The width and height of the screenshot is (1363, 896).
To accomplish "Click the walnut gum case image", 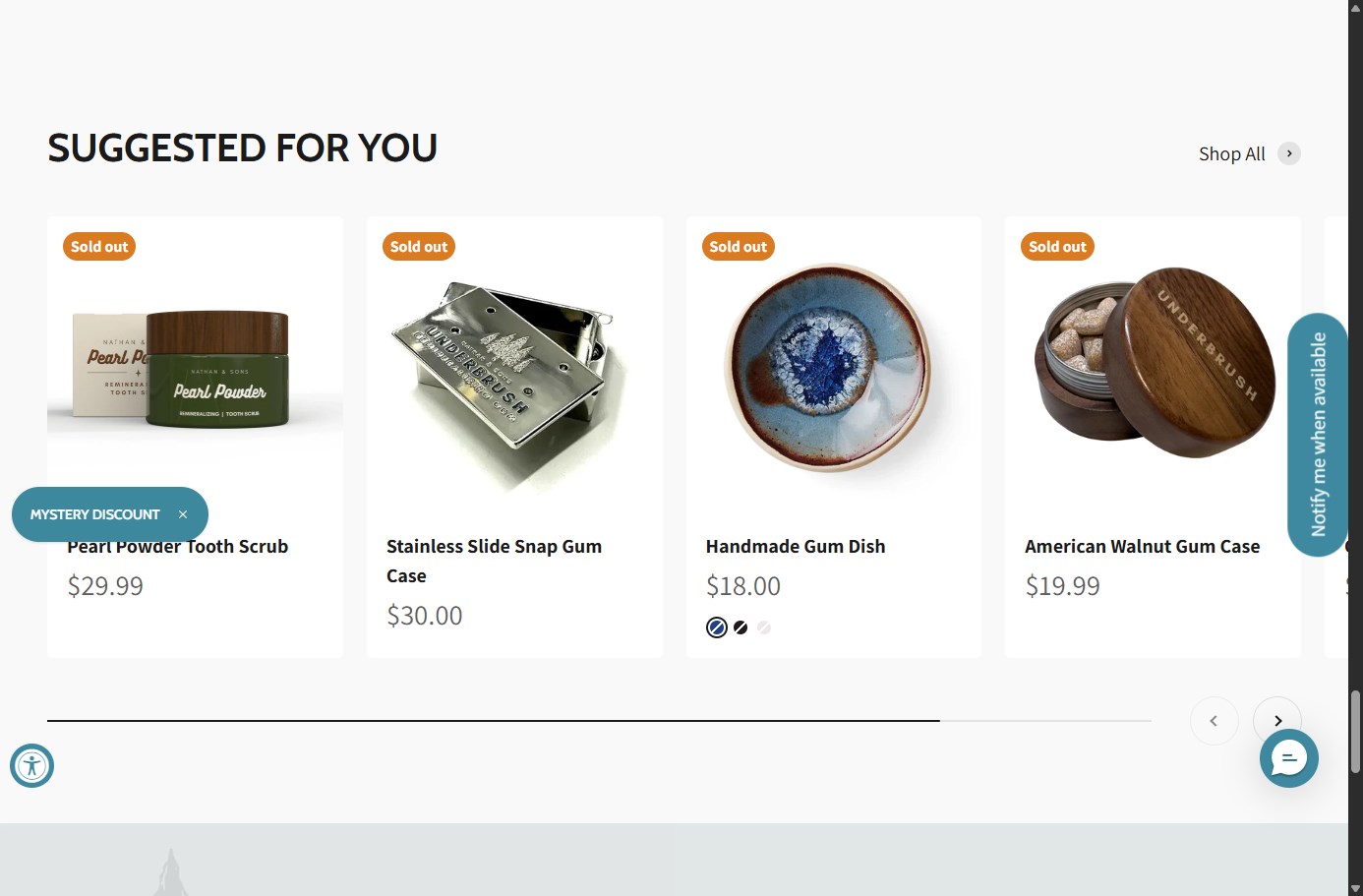I will click(x=1153, y=364).
